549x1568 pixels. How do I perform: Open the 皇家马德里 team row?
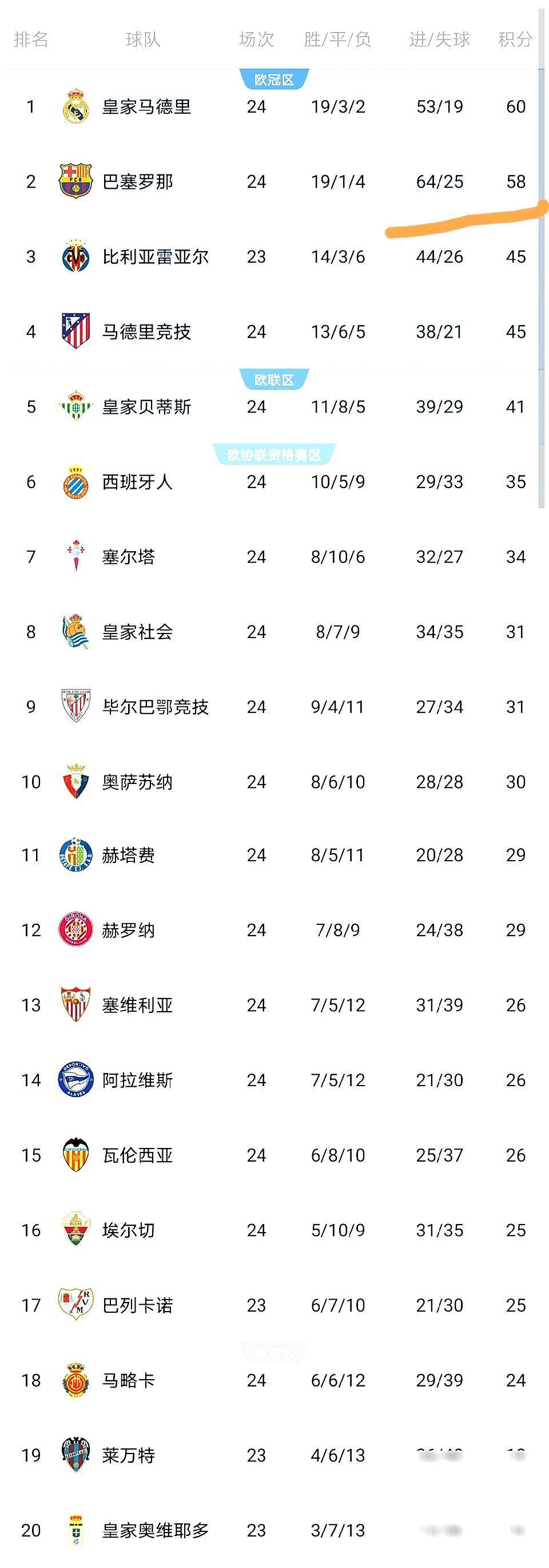click(x=146, y=106)
